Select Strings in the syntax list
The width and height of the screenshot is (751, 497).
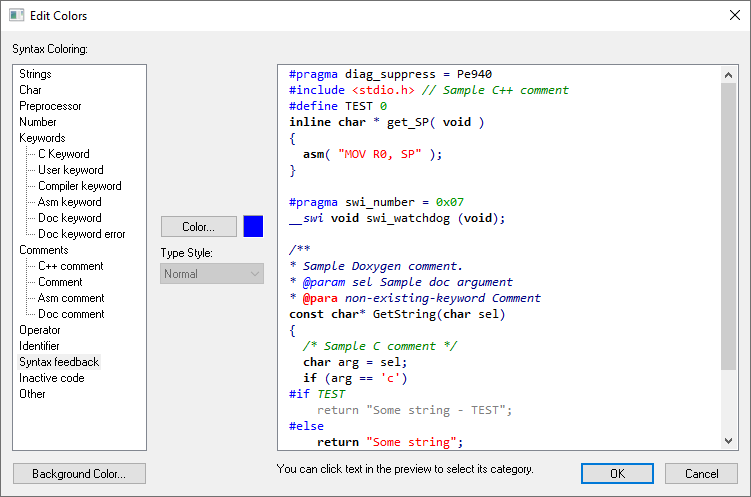pos(35,74)
